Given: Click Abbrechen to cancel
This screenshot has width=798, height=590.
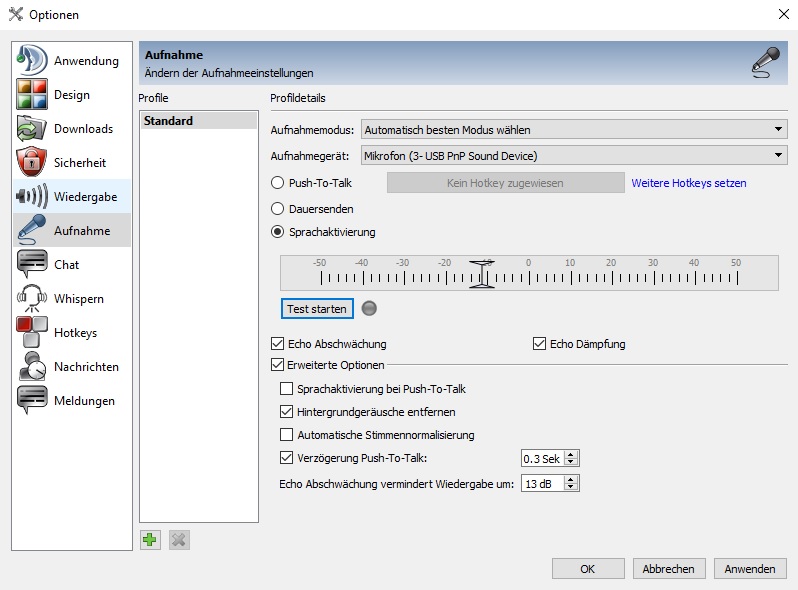Looking at the screenshot, I should point(669,569).
